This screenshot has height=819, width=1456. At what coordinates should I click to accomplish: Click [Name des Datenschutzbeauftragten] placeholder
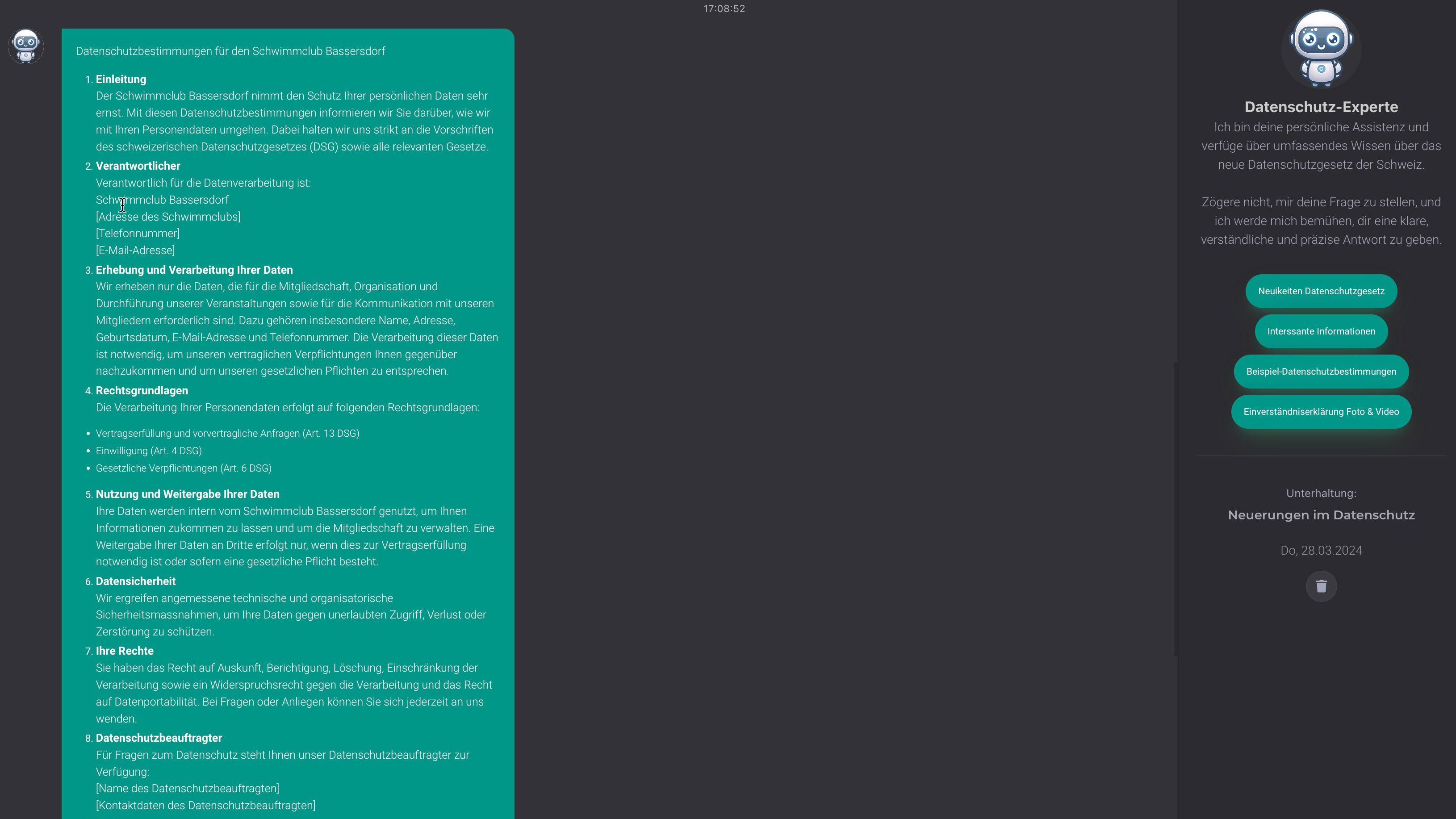click(187, 789)
